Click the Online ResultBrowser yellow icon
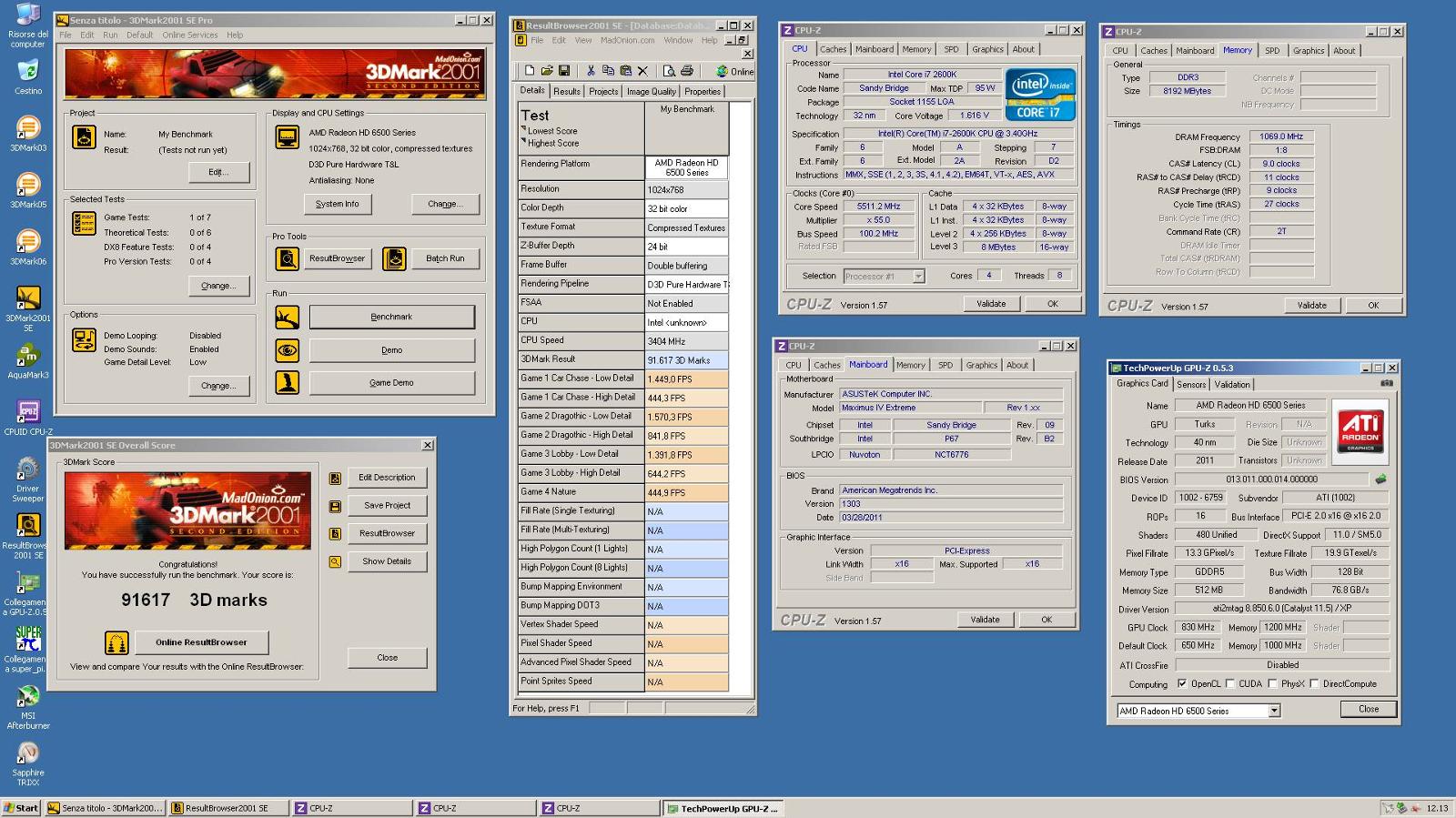The height and width of the screenshot is (818, 1456). [x=116, y=642]
